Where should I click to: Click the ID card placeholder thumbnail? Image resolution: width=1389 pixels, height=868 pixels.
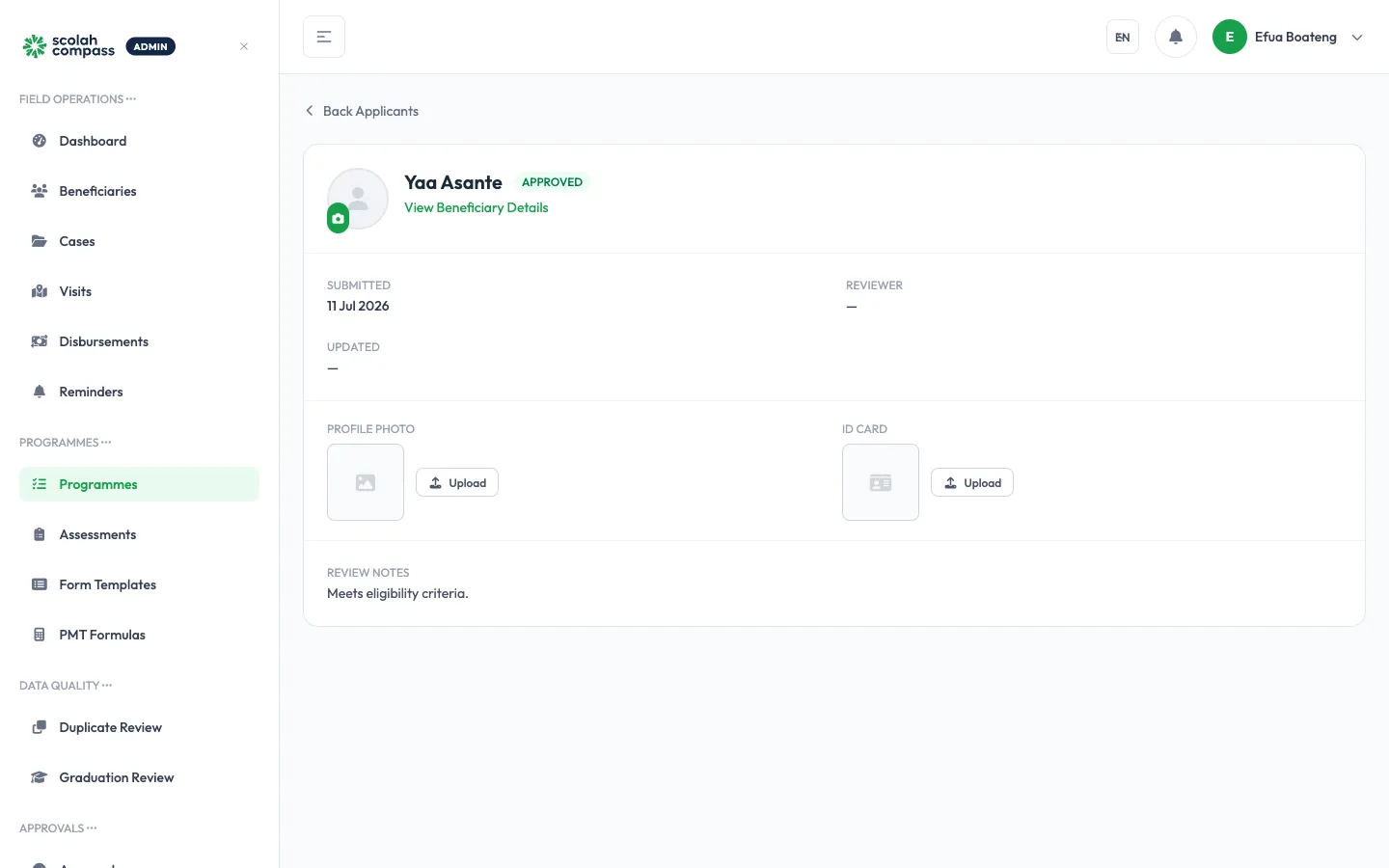[881, 482]
